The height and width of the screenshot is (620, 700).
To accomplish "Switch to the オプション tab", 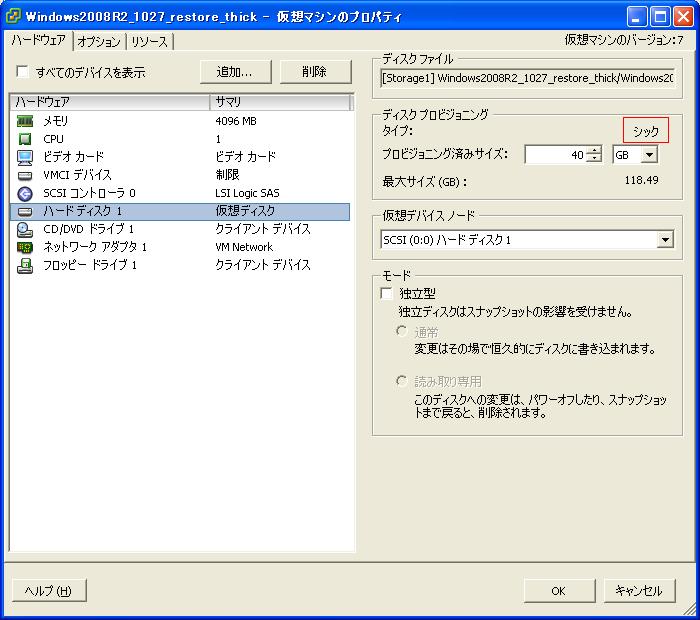I will pyautogui.click(x=99, y=42).
